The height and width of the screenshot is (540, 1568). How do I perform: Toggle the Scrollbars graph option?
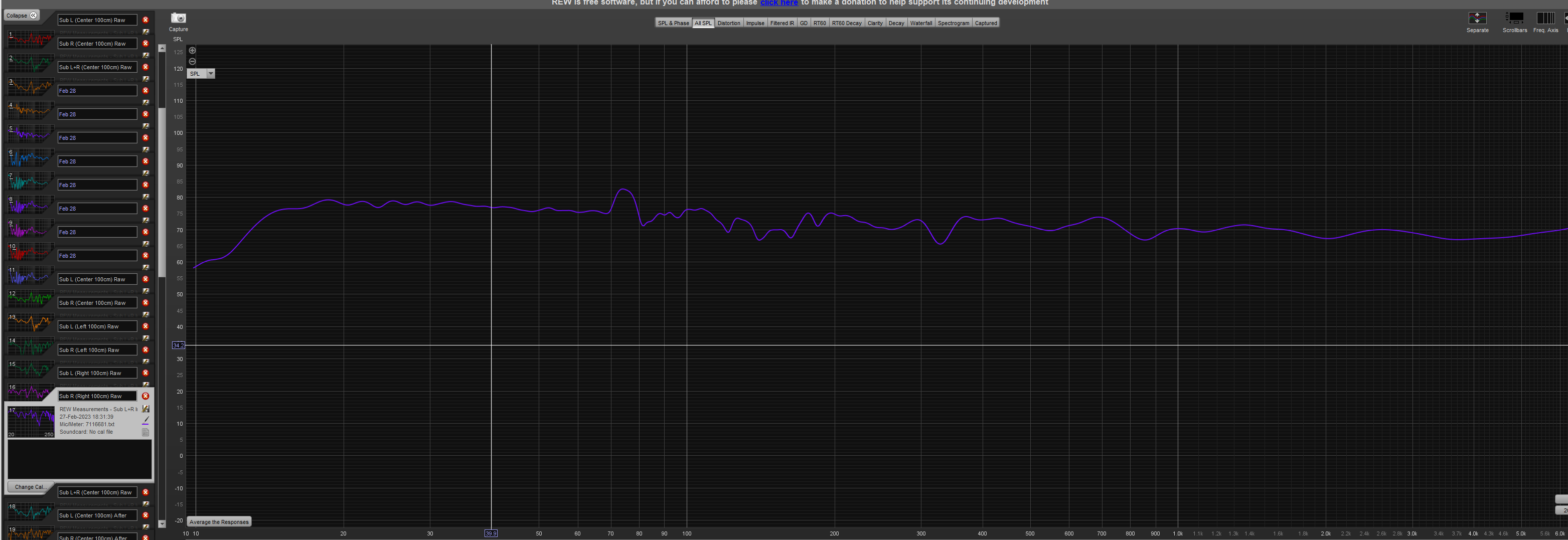(x=1514, y=18)
